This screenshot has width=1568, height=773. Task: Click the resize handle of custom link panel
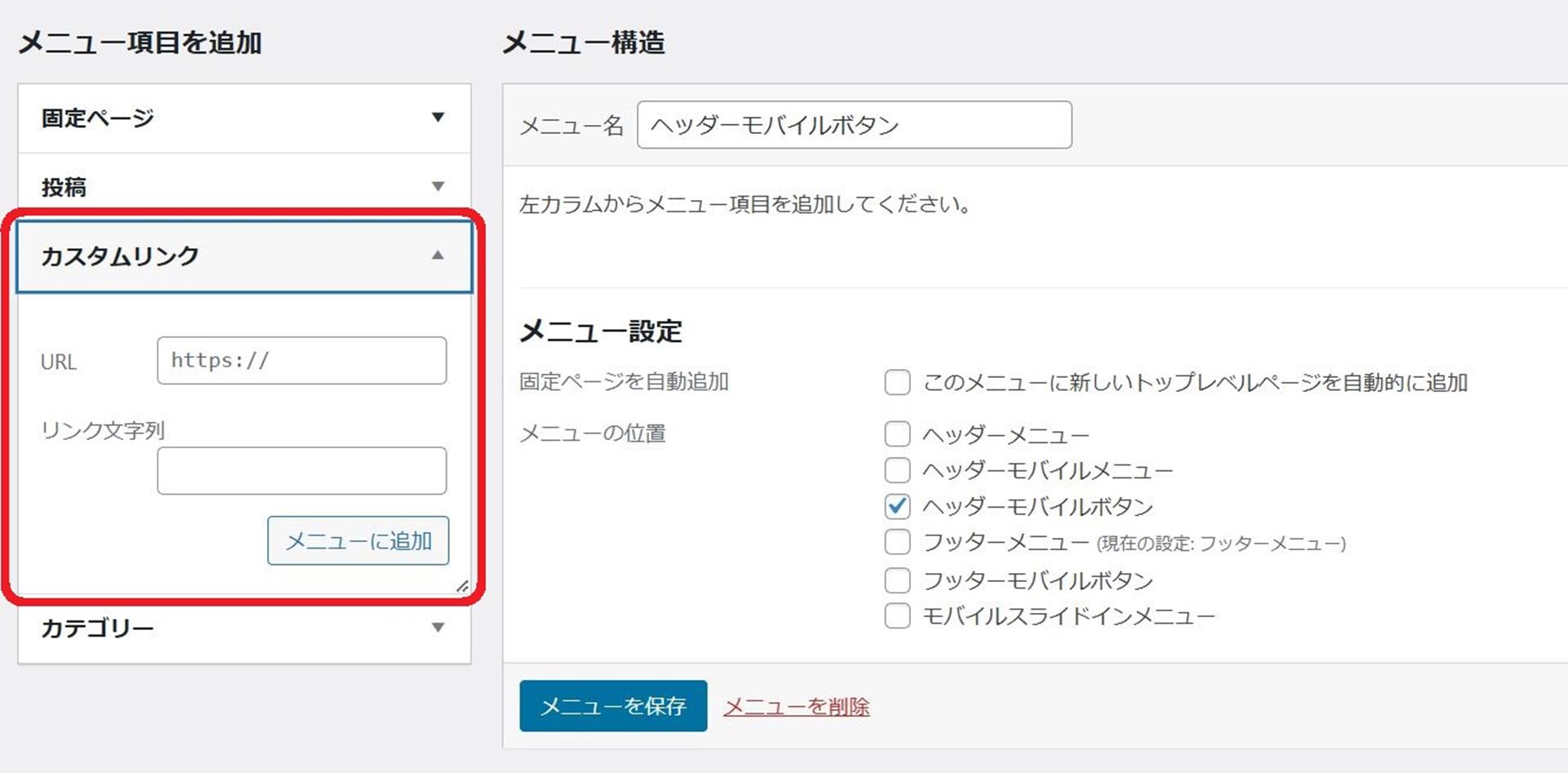point(462,586)
